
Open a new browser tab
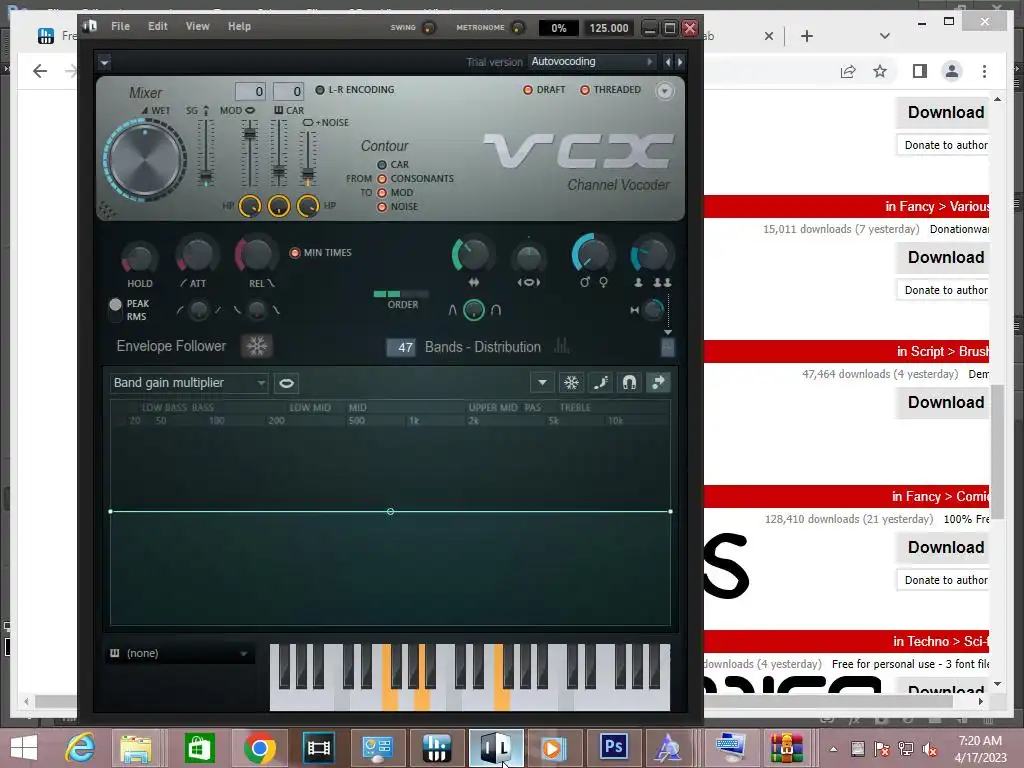click(x=807, y=36)
